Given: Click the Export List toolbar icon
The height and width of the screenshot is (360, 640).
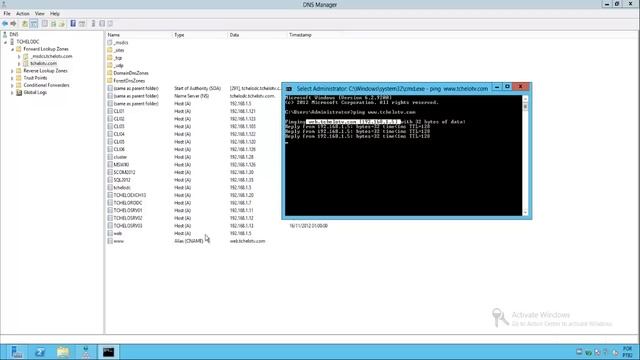Looking at the screenshot, I should point(62,24).
